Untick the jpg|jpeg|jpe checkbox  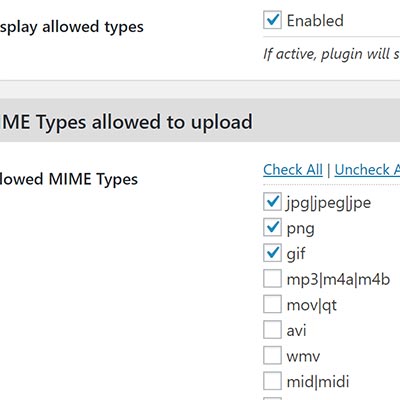272,202
